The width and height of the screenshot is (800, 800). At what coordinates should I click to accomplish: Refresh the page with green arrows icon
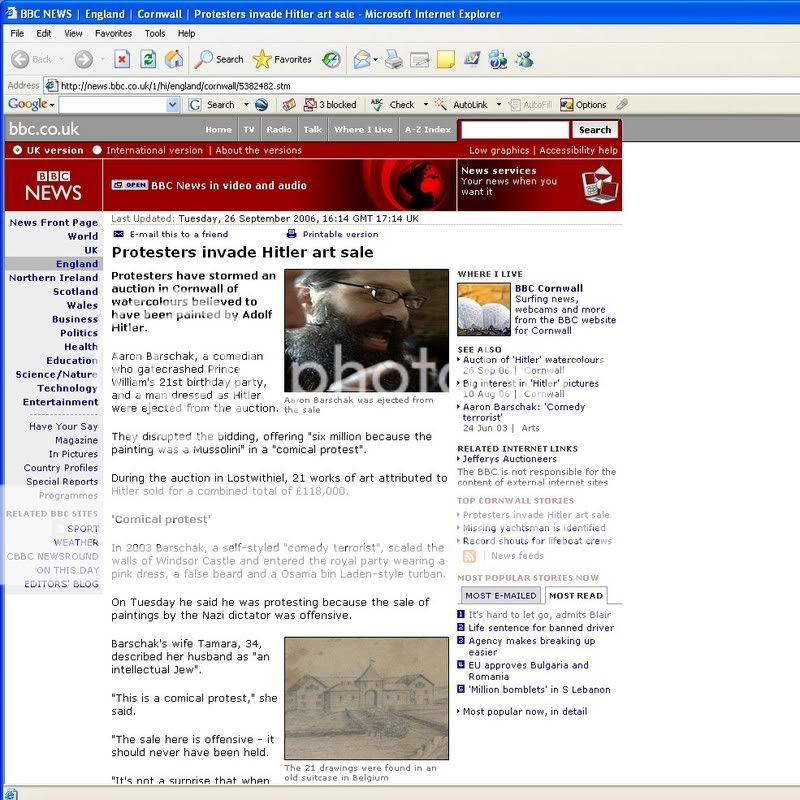148,59
